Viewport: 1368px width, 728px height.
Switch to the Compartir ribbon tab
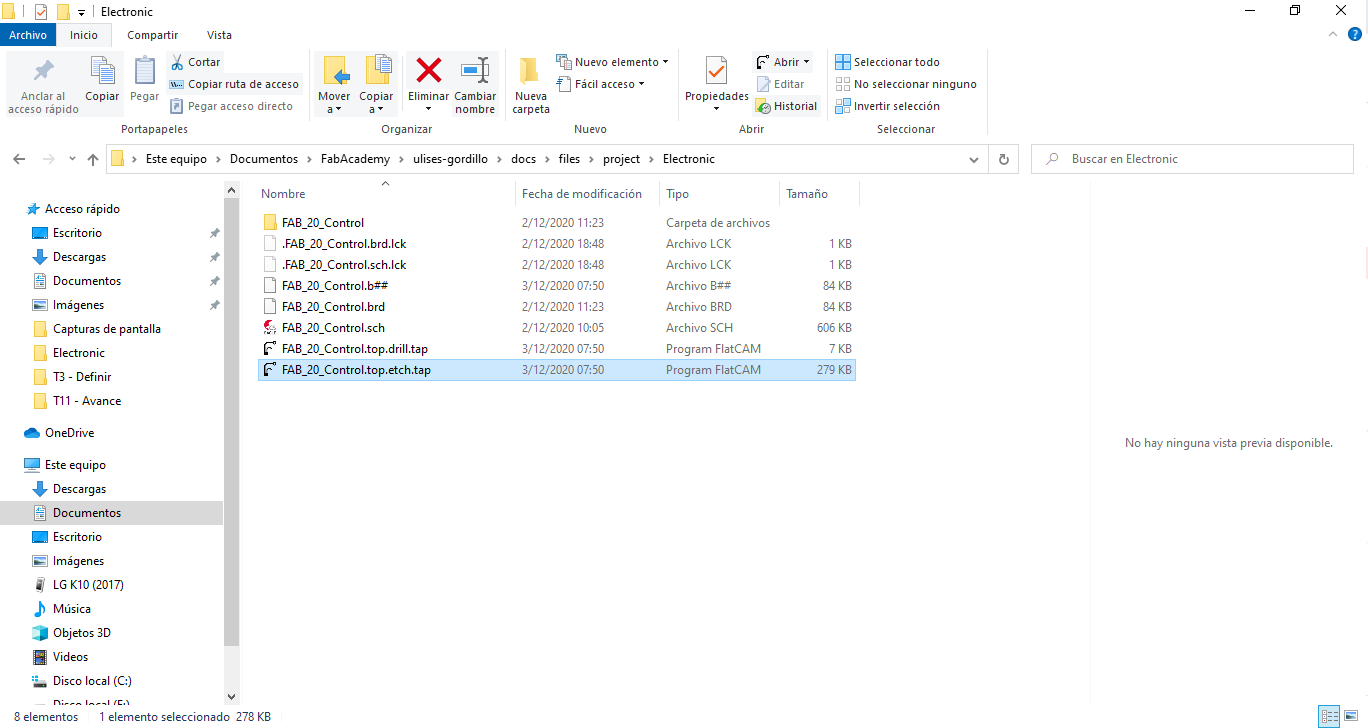coord(152,35)
